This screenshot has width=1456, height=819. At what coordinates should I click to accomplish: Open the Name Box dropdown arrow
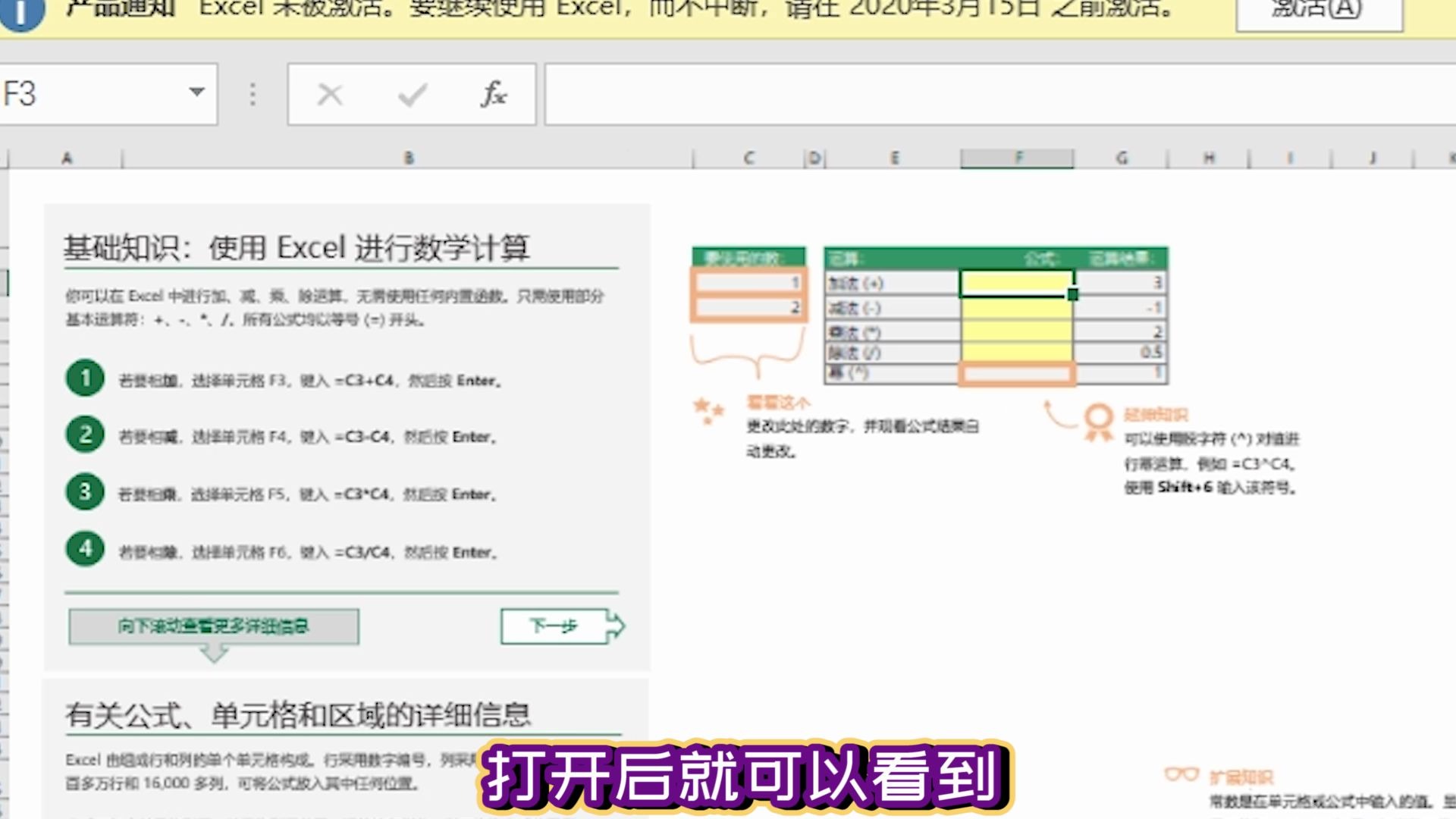pyautogui.click(x=196, y=93)
